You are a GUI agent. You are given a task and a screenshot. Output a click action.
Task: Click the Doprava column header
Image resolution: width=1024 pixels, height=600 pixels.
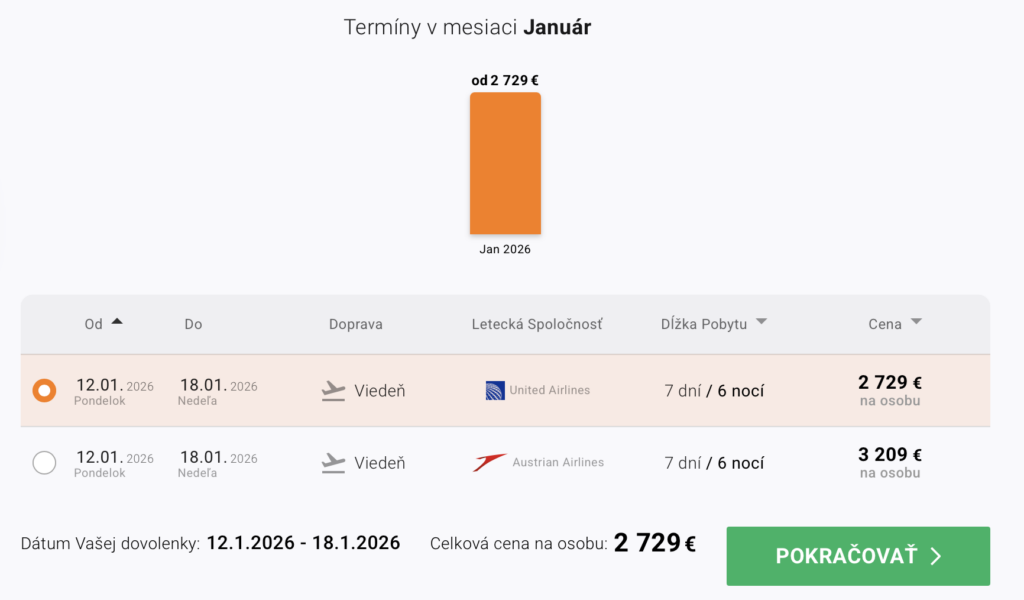click(x=355, y=324)
